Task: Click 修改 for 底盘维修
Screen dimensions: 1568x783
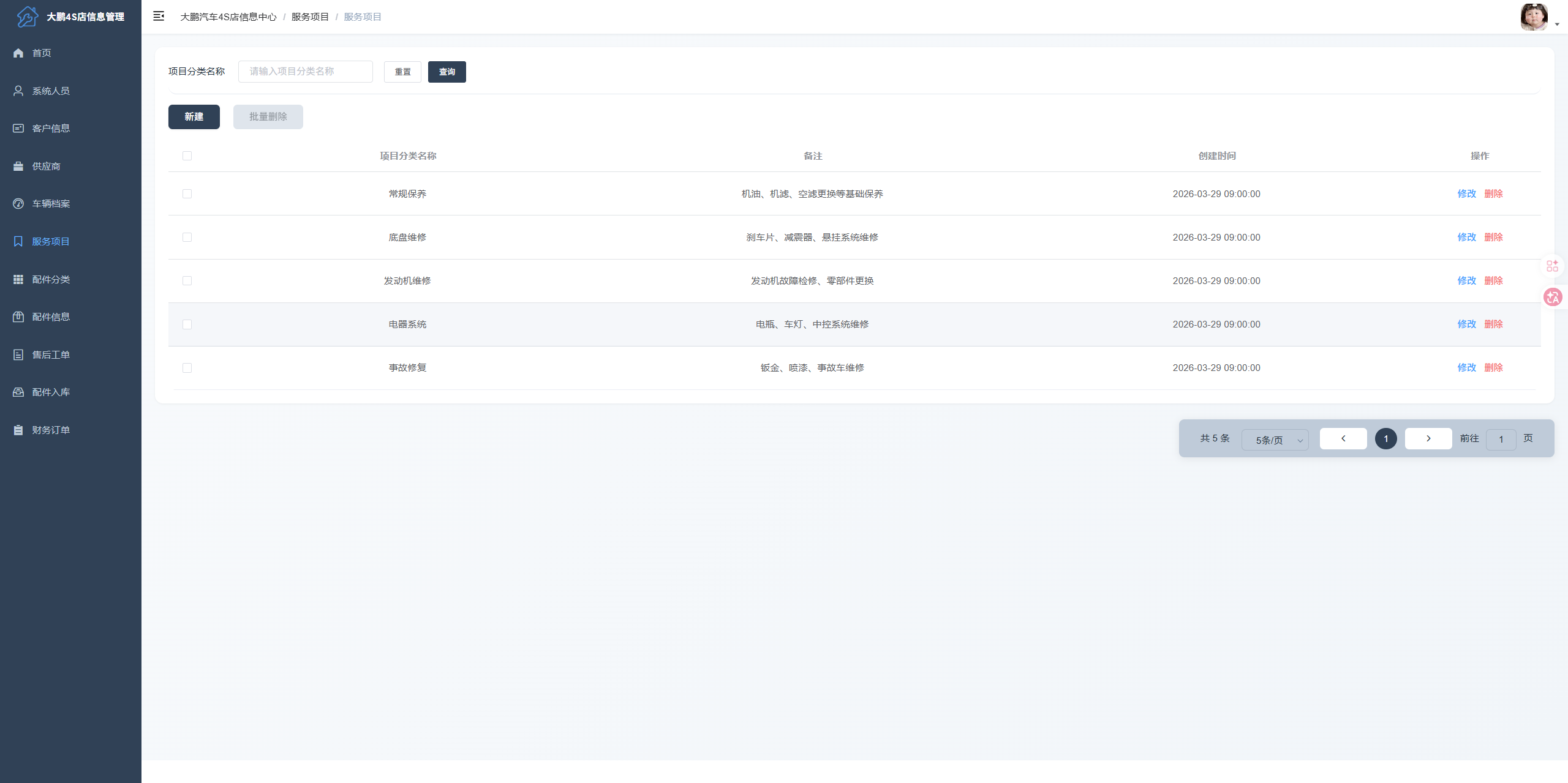Action: tap(1467, 238)
